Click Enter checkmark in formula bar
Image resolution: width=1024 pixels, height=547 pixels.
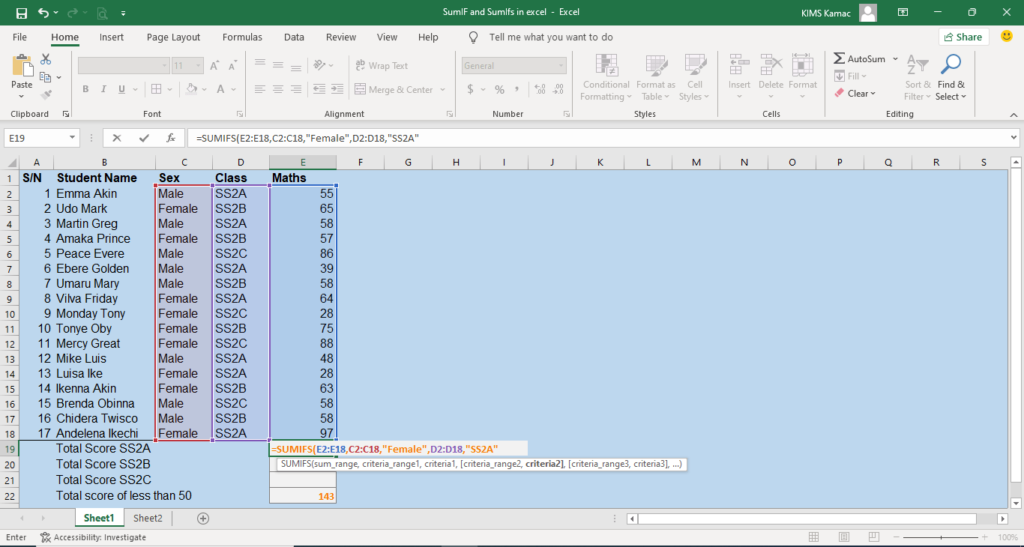[144, 138]
